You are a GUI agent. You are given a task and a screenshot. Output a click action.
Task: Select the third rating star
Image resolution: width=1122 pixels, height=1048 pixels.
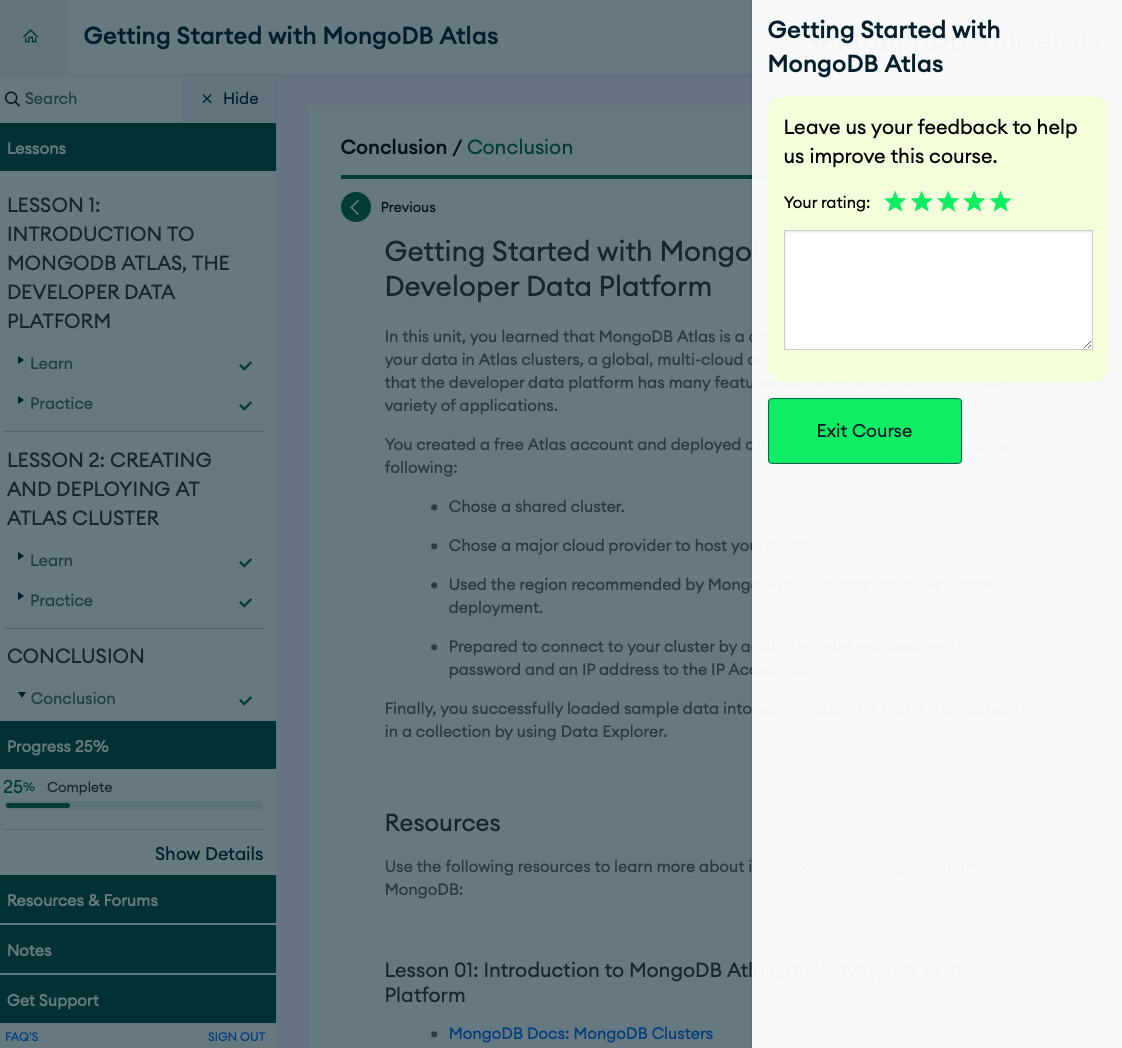click(948, 203)
